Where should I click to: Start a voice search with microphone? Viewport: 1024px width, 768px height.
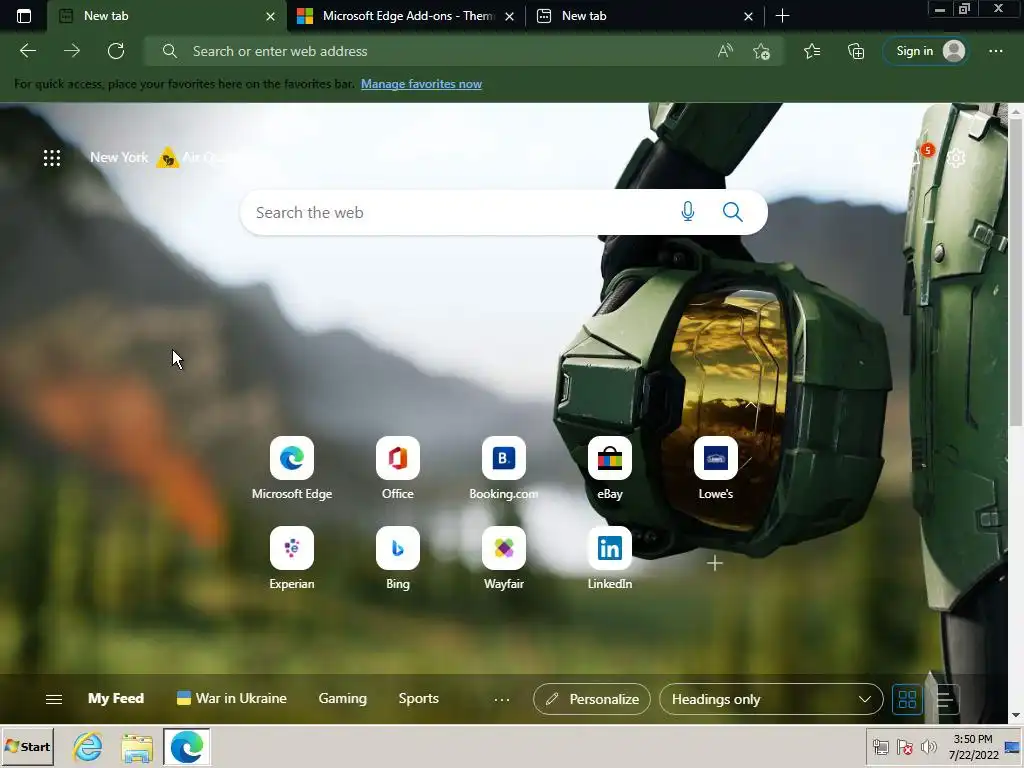tap(688, 212)
